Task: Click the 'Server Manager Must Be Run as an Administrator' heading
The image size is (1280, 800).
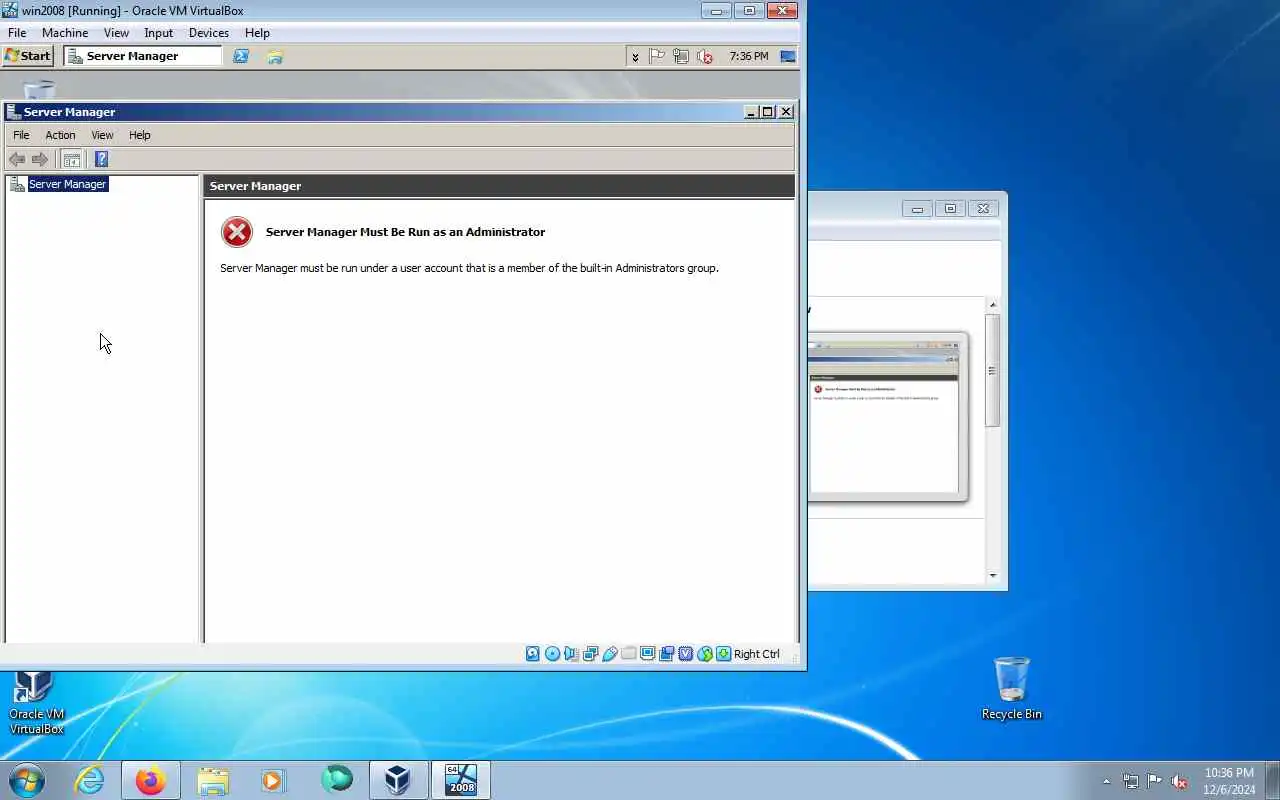Action: click(405, 232)
